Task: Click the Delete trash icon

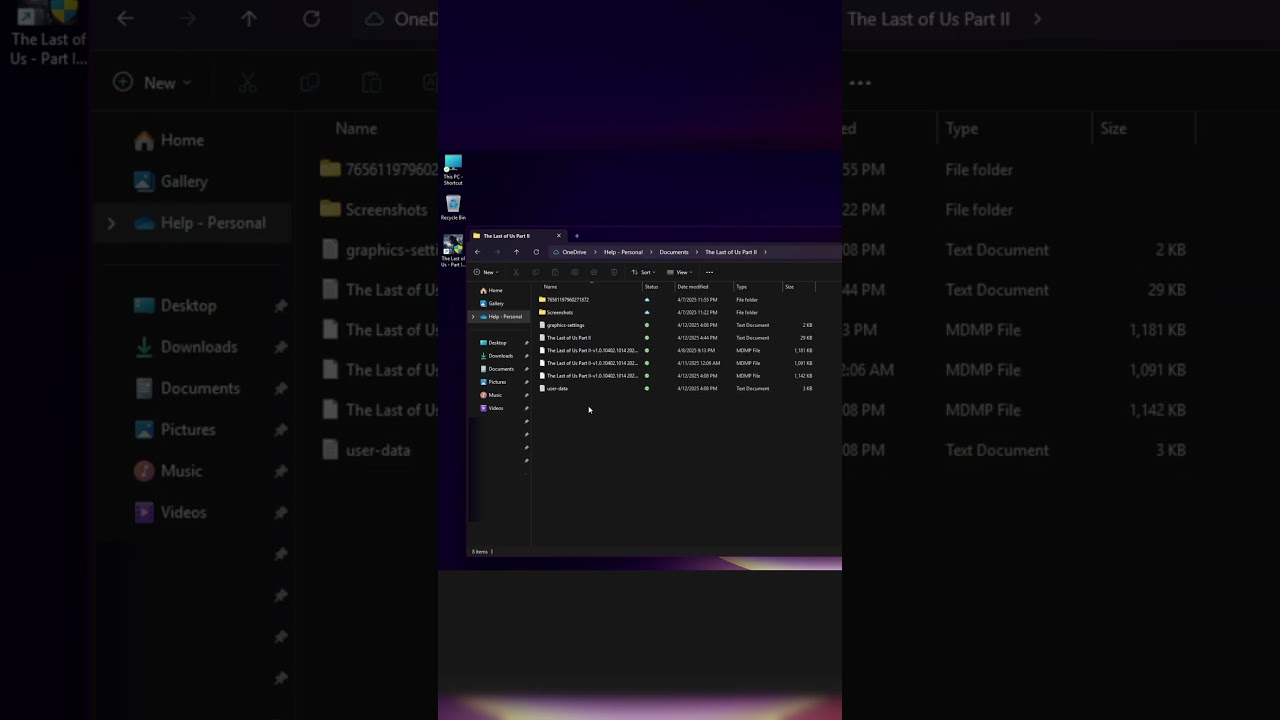Action: tap(614, 272)
